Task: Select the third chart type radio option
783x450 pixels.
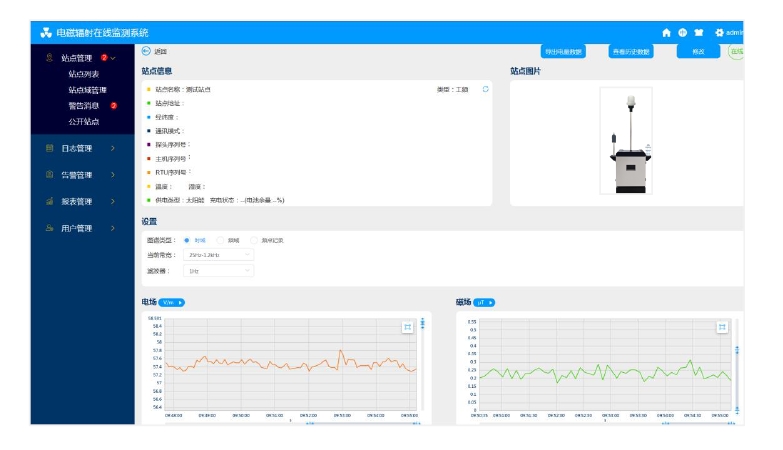Action: click(254, 240)
